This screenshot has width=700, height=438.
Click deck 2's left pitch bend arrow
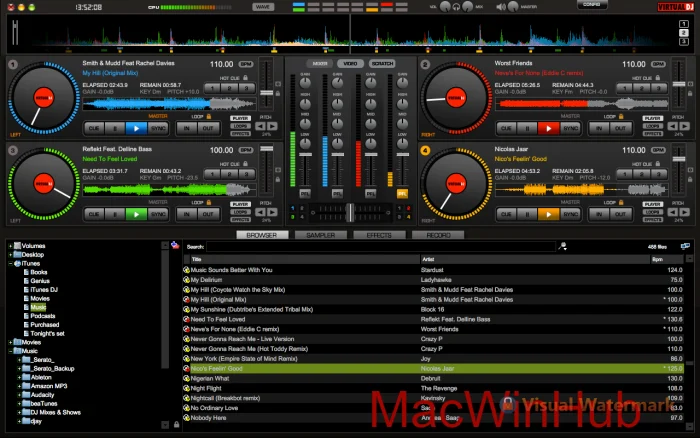point(672,126)
